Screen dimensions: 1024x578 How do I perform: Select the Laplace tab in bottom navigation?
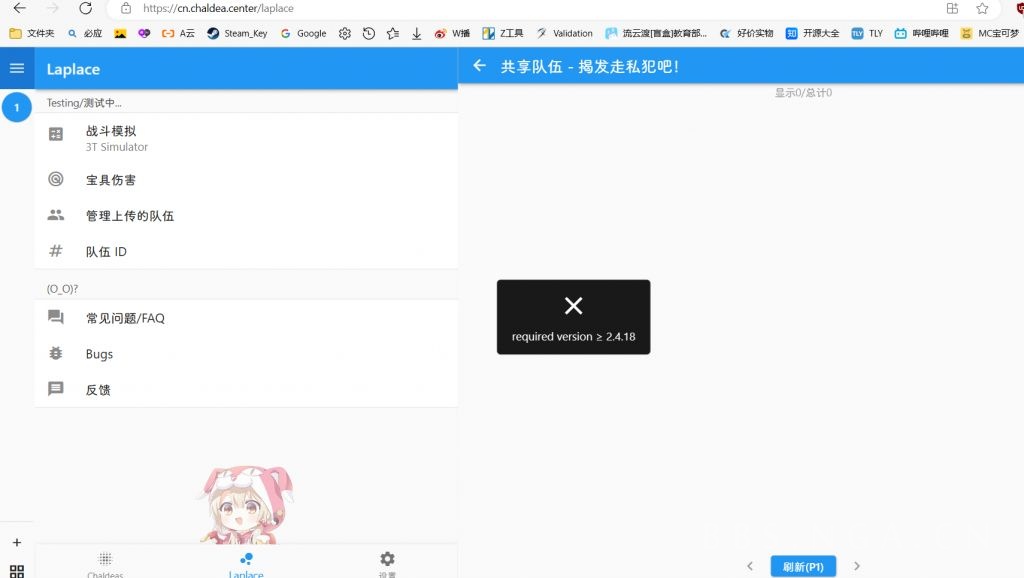click(x=246, y=563)
